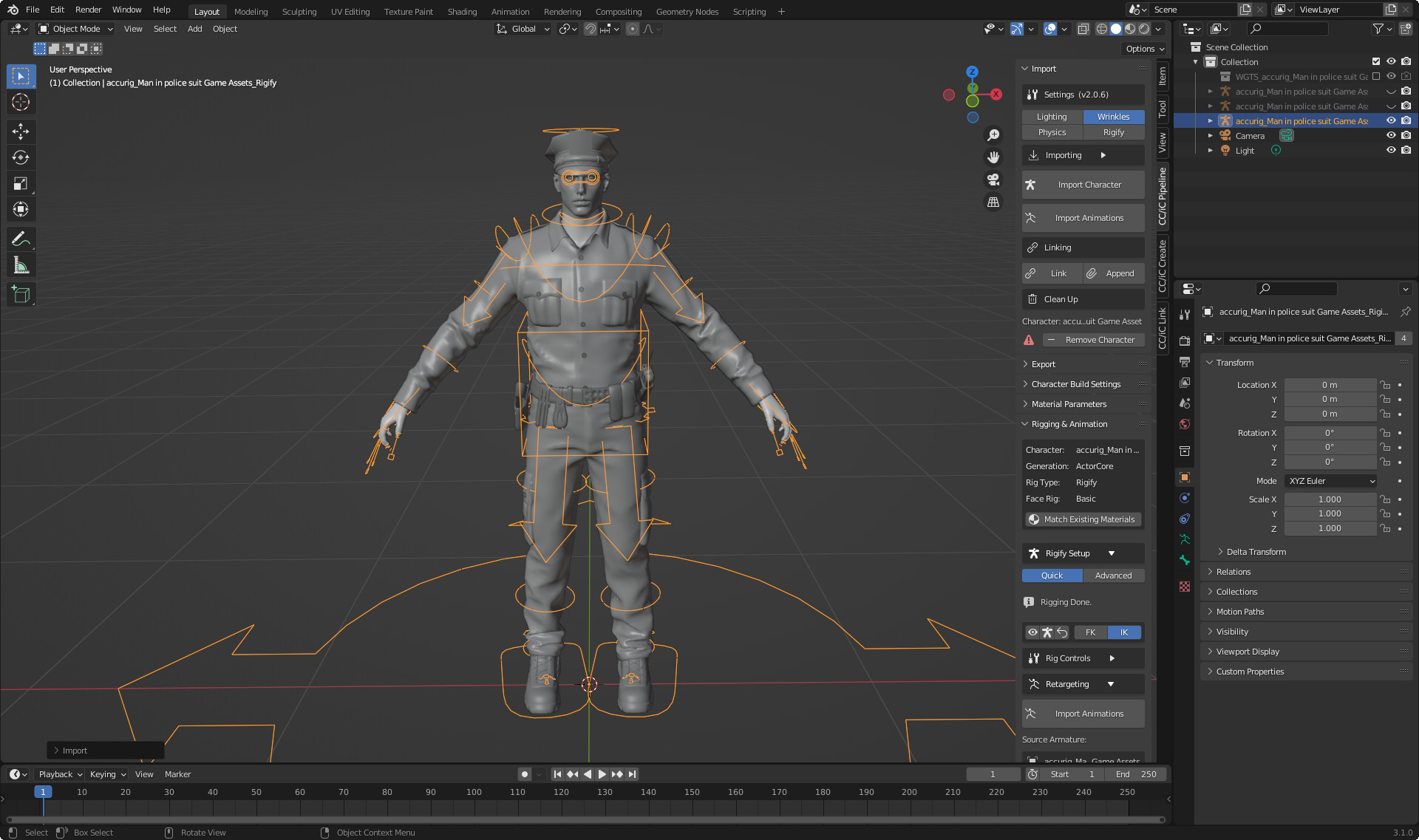Click the pan view hand icon

click(993, 157)
